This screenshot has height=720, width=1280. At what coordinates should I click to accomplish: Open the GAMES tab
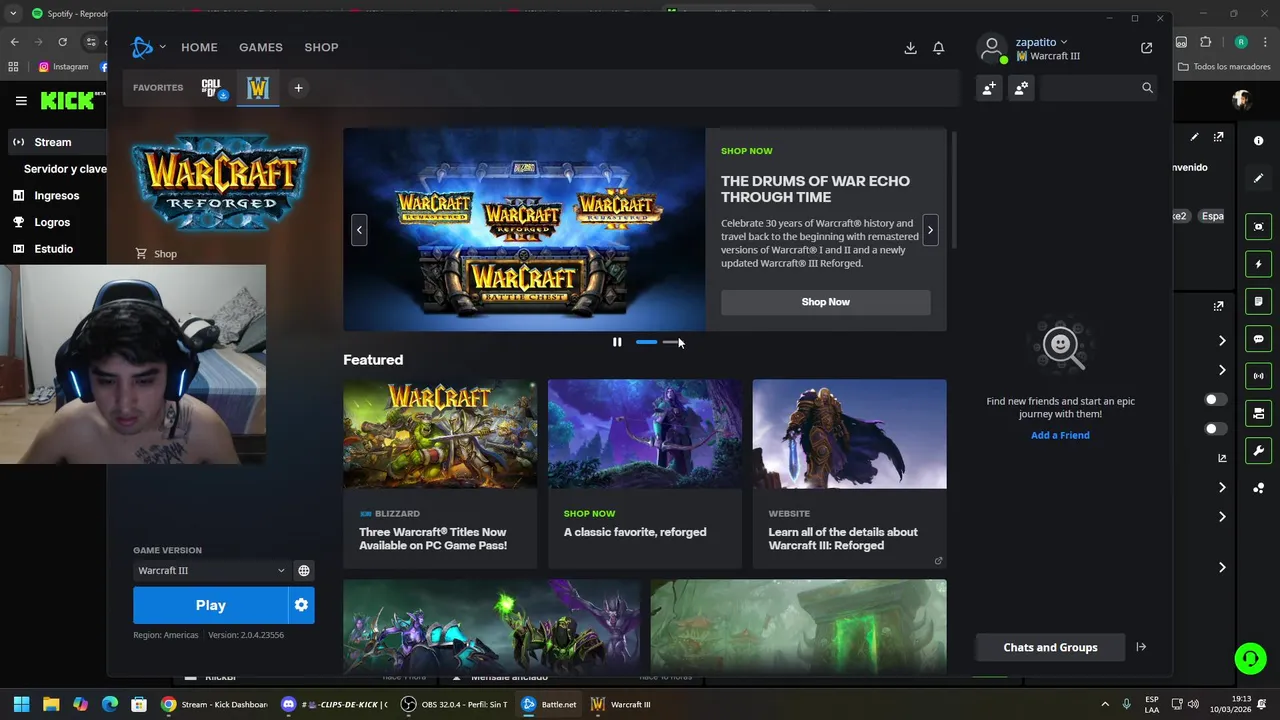click(x=261, y=47)
